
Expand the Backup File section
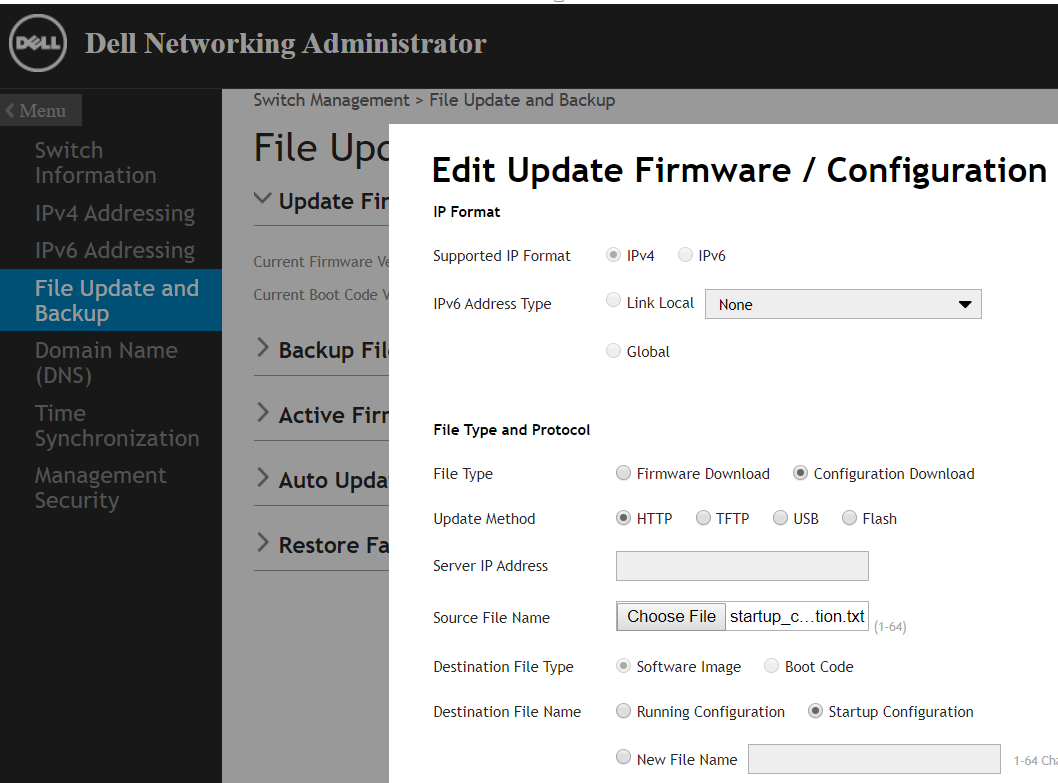pos(264,350)
